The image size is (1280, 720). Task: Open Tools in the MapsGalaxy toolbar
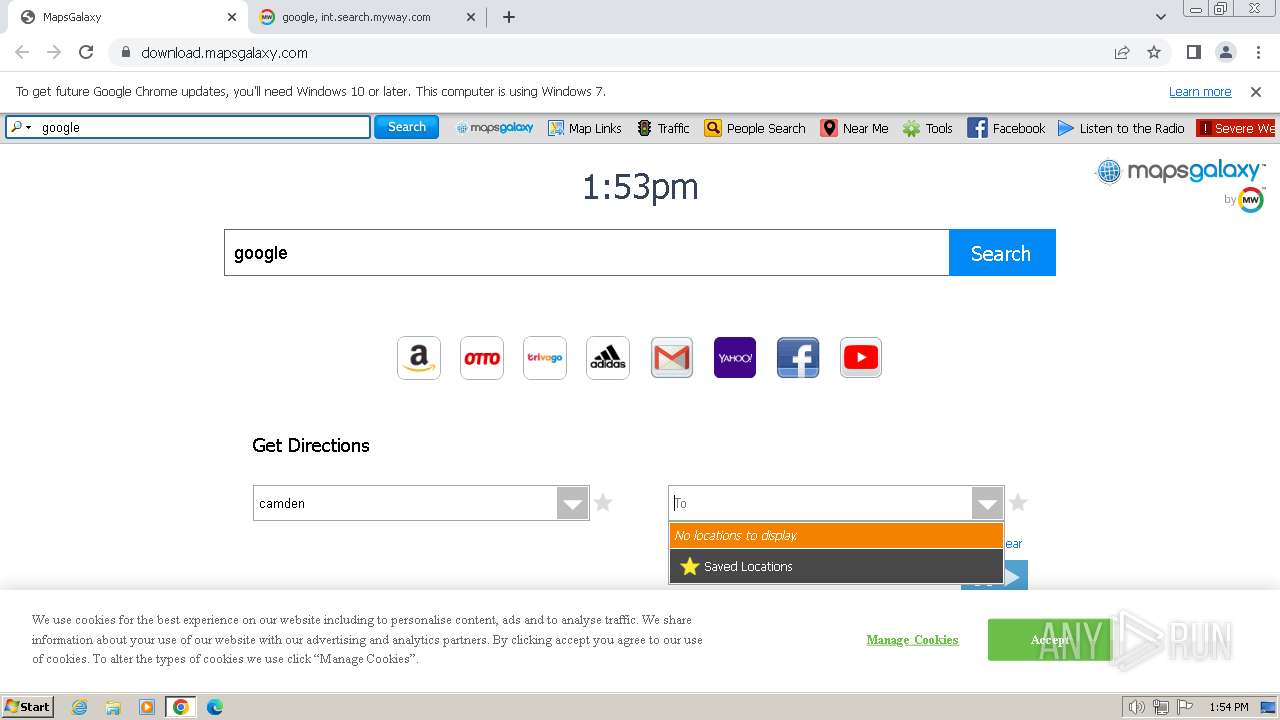click(928, 128)
